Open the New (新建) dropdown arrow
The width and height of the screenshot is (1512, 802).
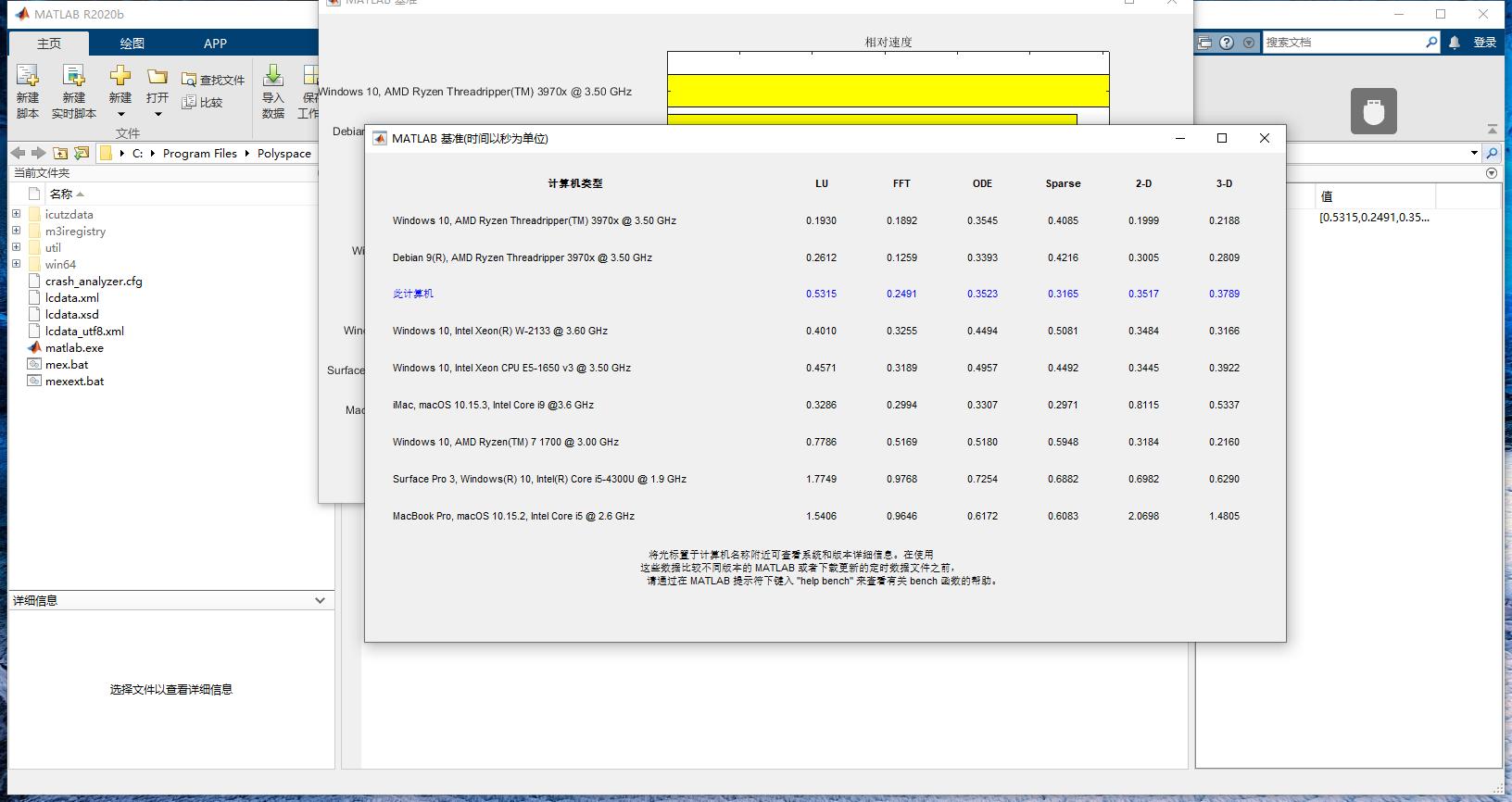(x=120, y=115)
